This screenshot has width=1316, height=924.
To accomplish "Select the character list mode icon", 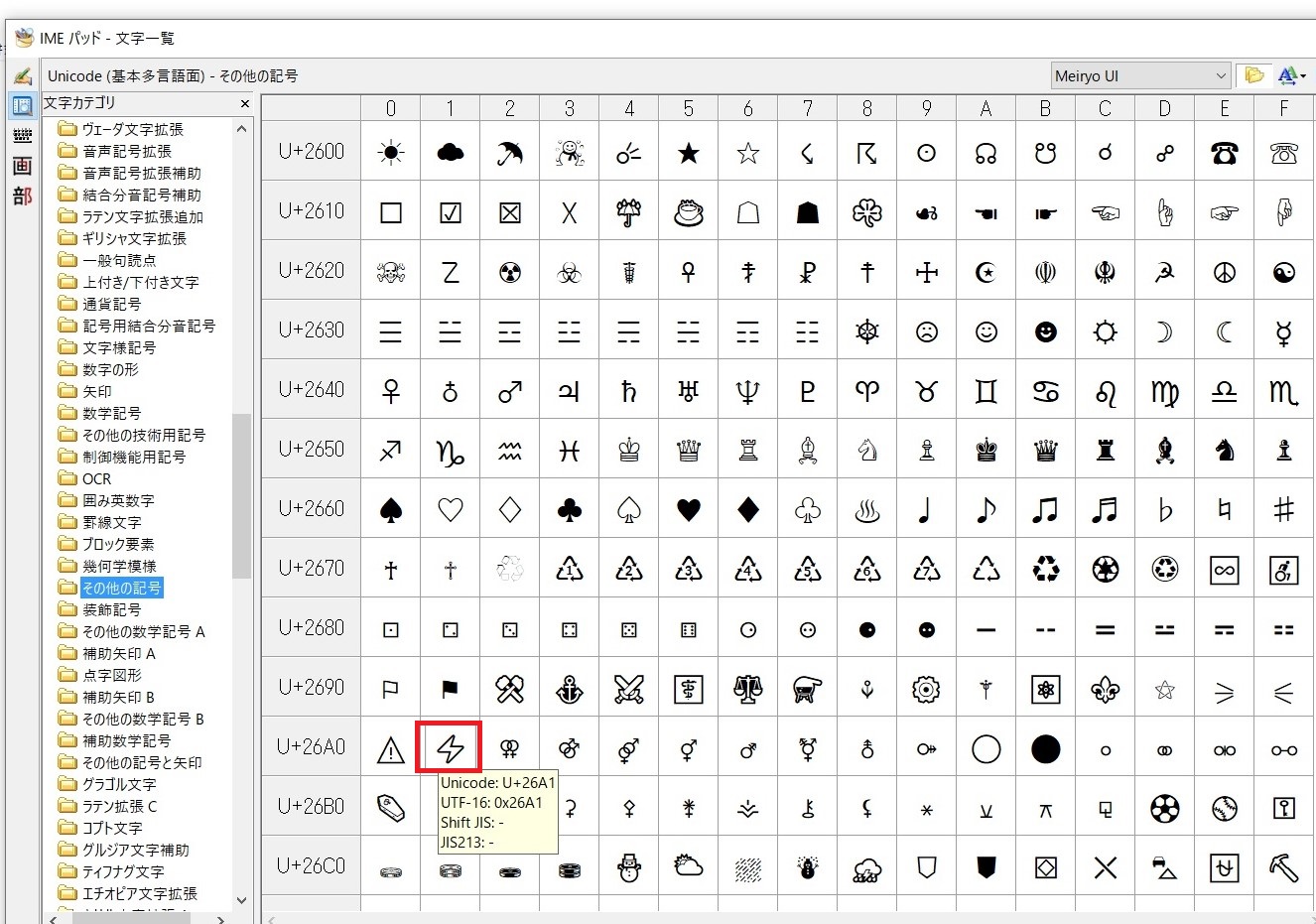I will pyautogui.click(x=22, y=105).
